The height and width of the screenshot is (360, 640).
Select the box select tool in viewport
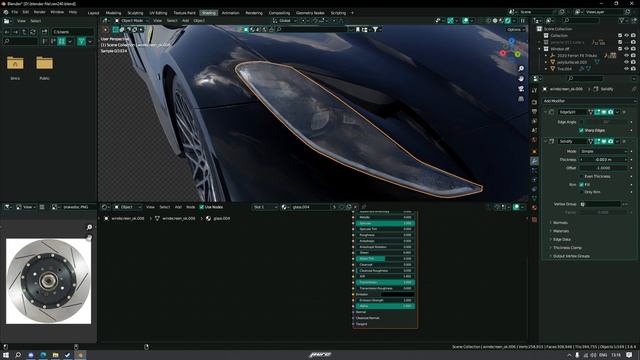coord(116,29)
